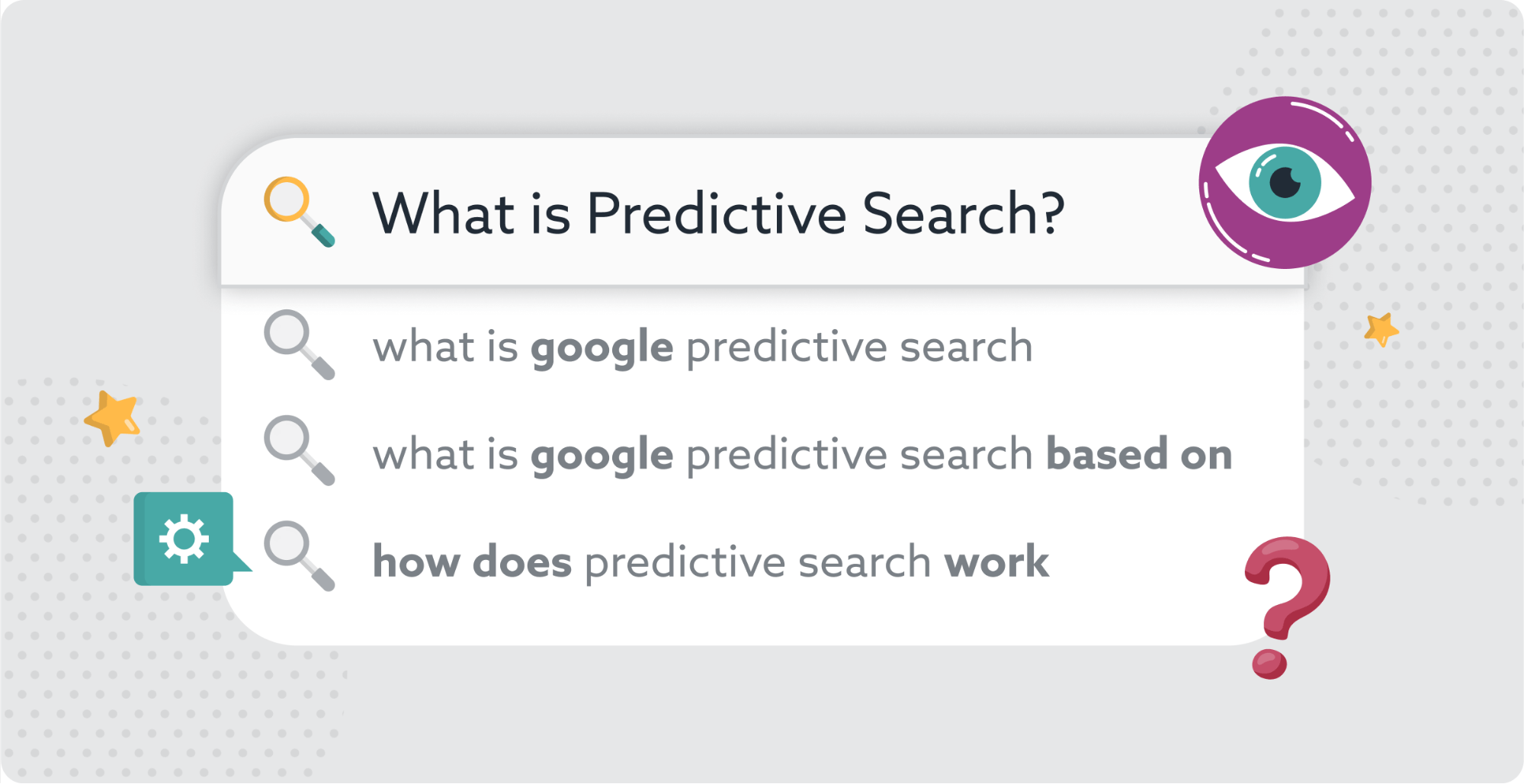Click the bold words 'based on'
1524x784 pixels.
(1139, 454)
